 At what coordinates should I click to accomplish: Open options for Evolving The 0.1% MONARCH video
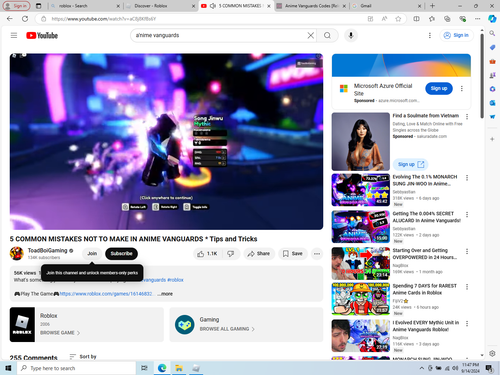467,178
